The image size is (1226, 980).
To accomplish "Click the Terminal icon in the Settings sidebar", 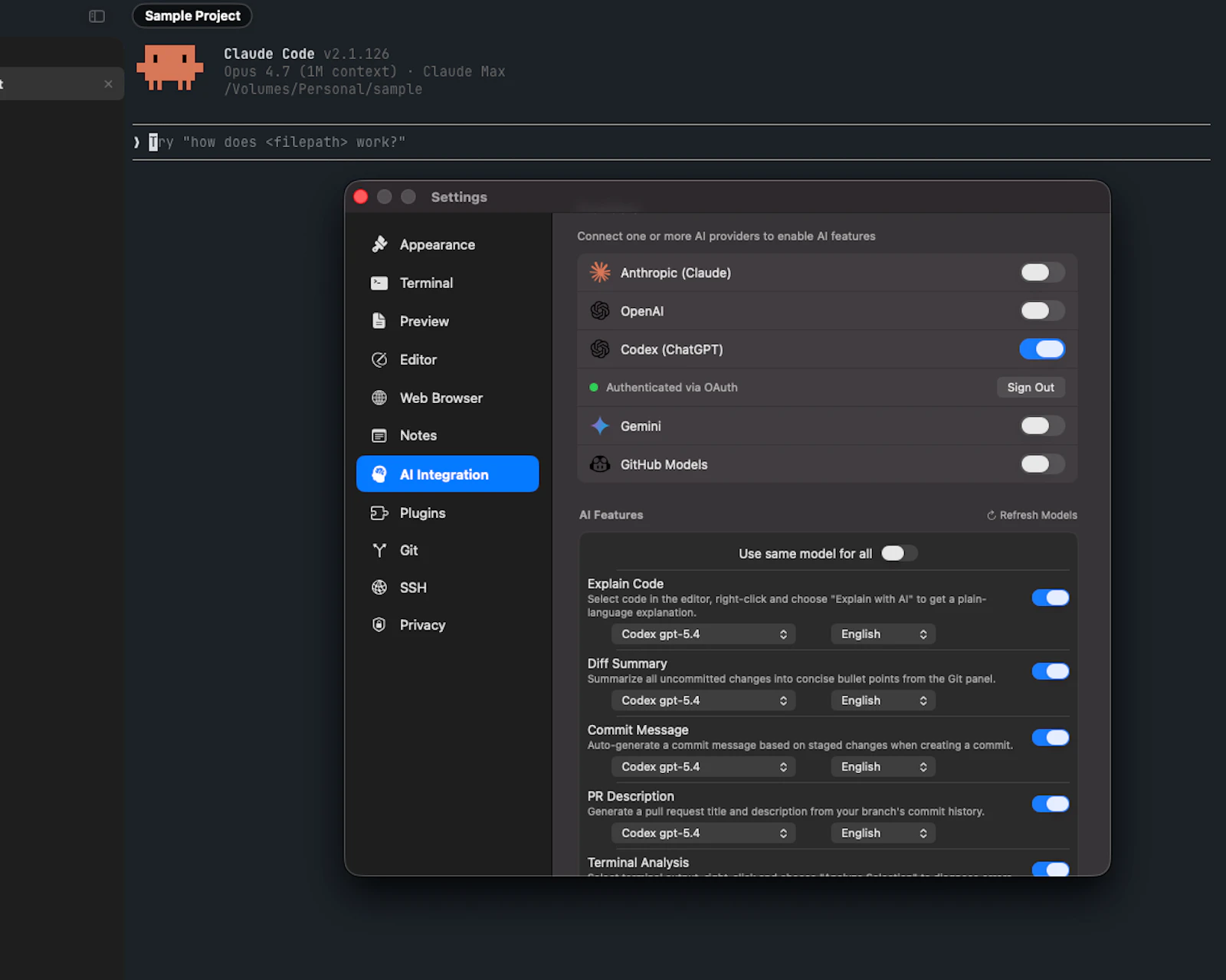I will tap(379, 283).
